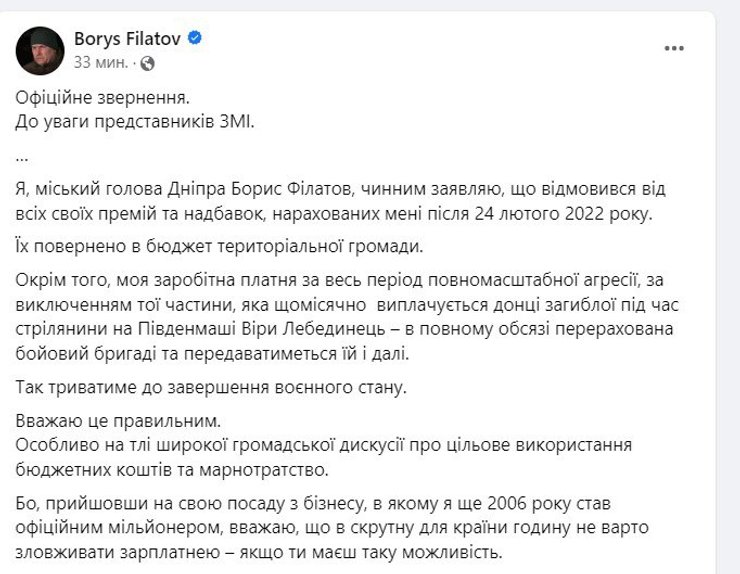740x574 pixels.
Task: Click the ellipsis line in post text
Action: click(23, 156)
